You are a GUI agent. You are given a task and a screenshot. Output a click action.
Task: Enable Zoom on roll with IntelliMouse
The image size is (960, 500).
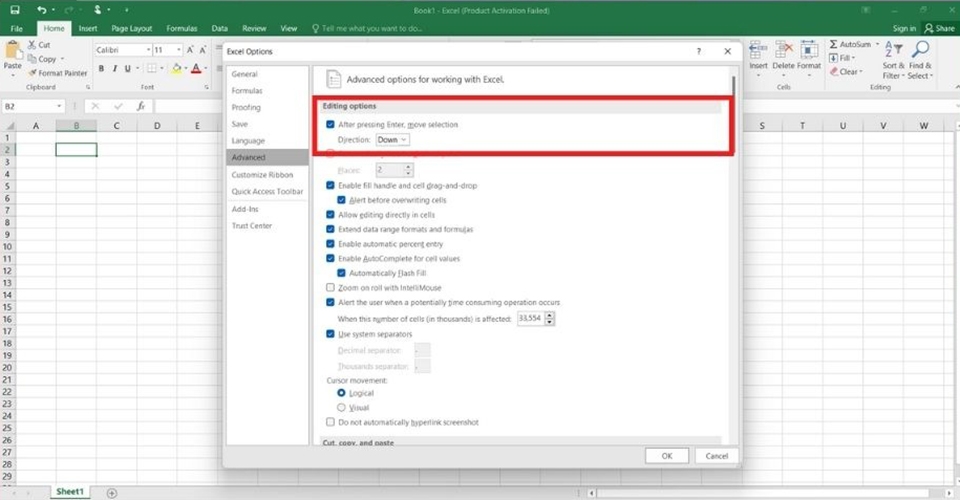pyautogui.click(x=331, y=287)
